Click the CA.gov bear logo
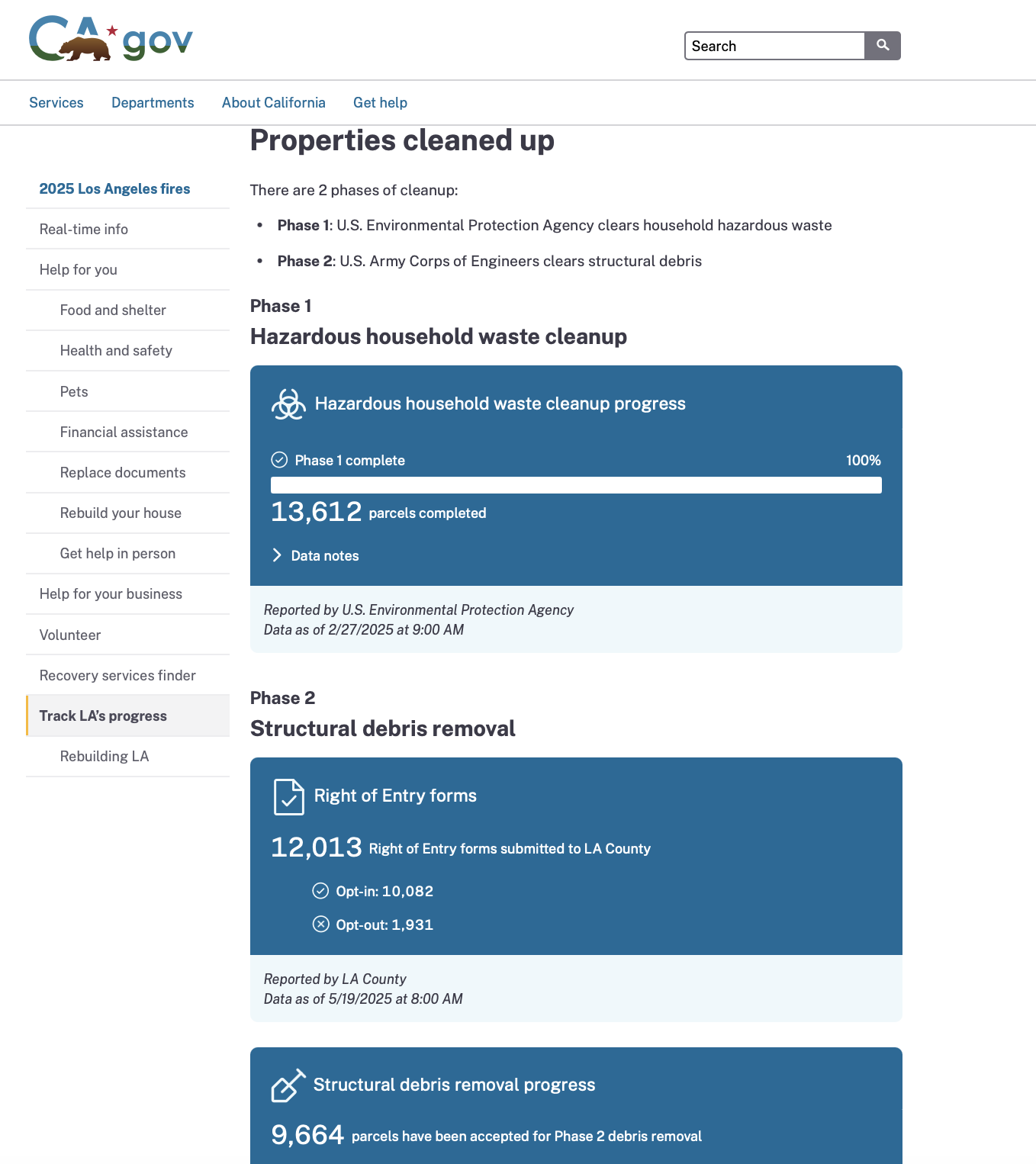This screenshot has width=1036, height=1164. [x=111, y=39]
